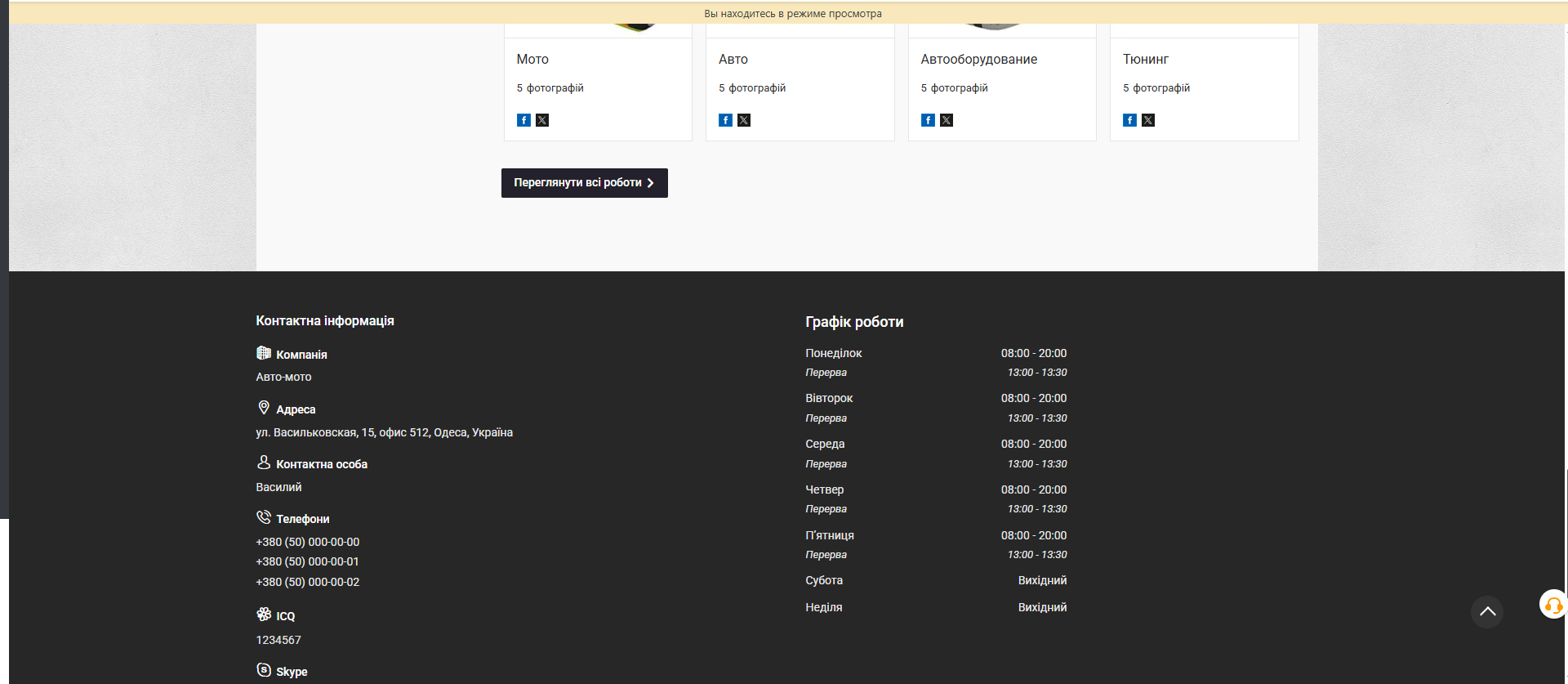
Task: Share the Мото album on X
Action: (x=542, y=120)
